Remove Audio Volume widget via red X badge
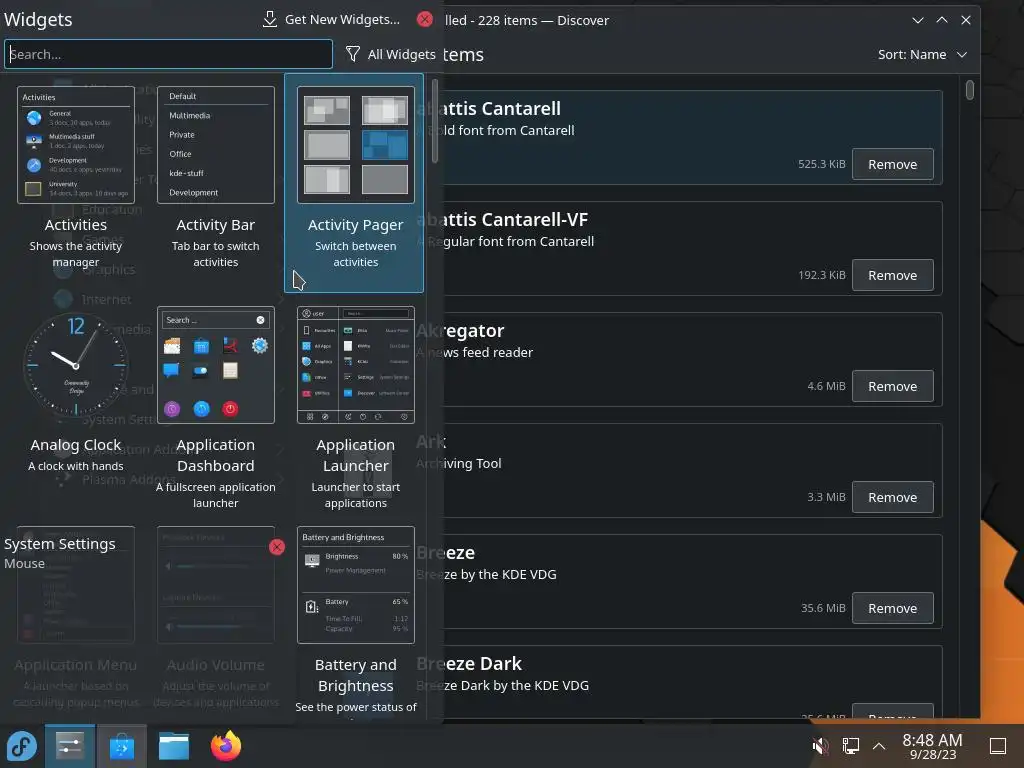This screenshot has height=768, width=1024. pyautogui.click(x=277, y=547)
